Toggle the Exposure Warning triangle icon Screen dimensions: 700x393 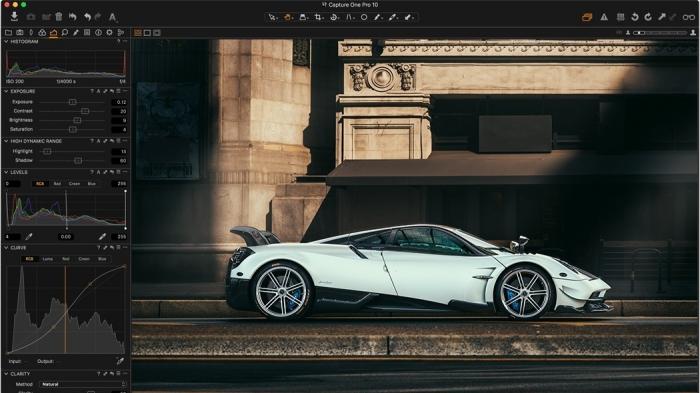[604, 17]
